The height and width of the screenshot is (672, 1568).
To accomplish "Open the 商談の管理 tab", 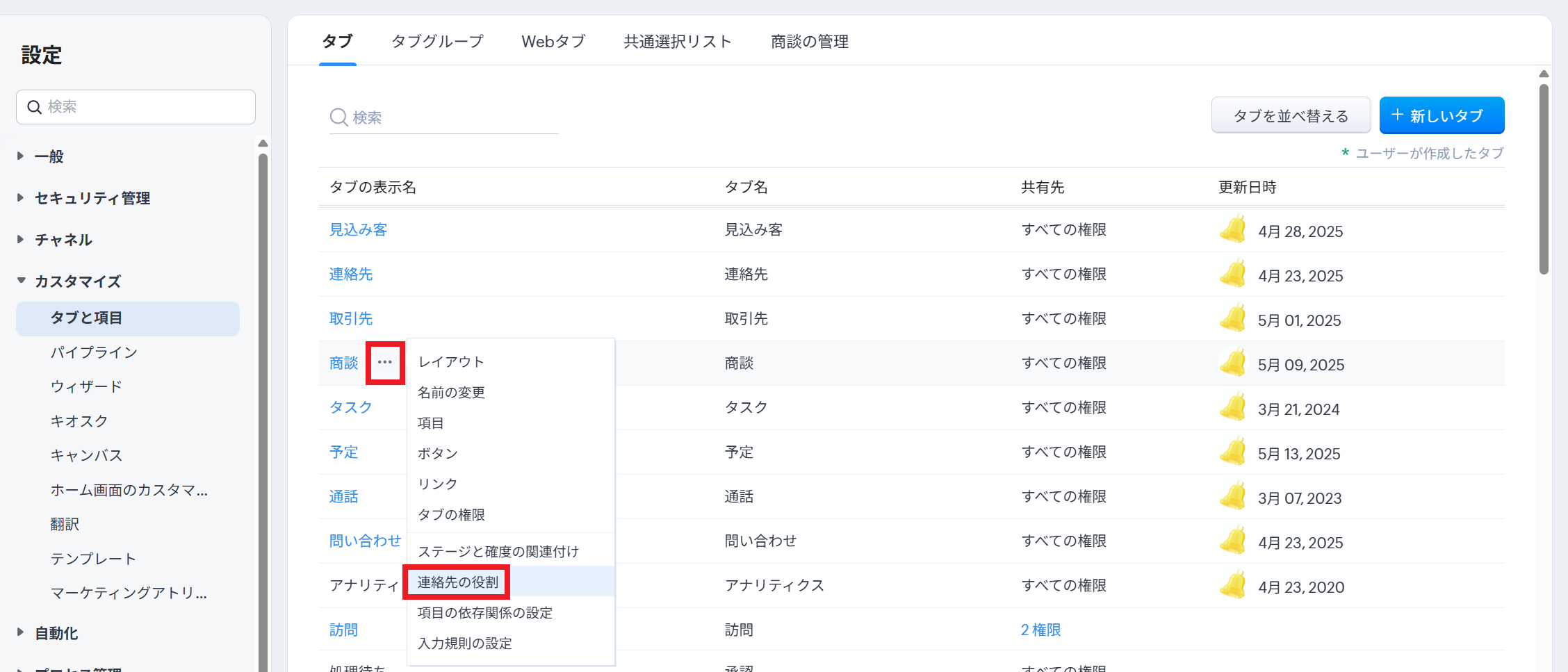I will pyautogui.click(x=809, y=42).
